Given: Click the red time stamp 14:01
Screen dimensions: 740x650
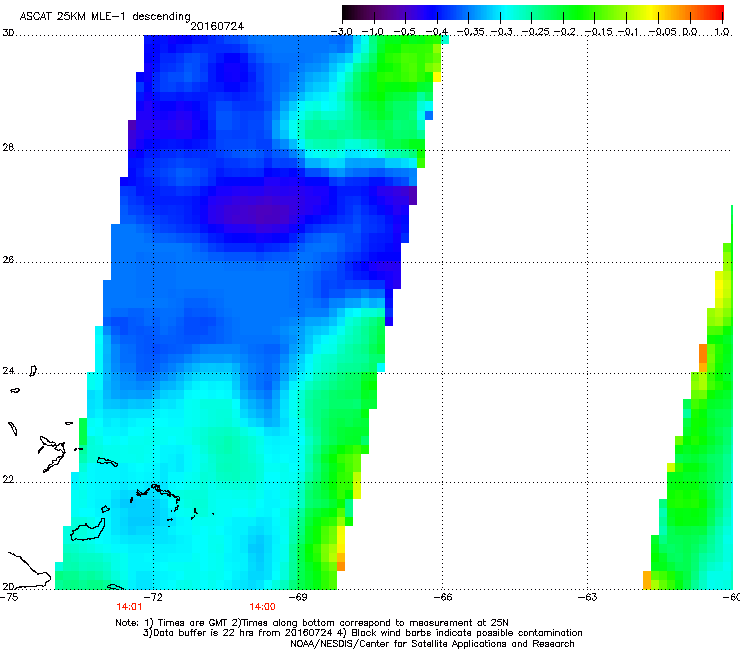Looking at the screenshot, I should pyautogui.click(x=129, y=607).
